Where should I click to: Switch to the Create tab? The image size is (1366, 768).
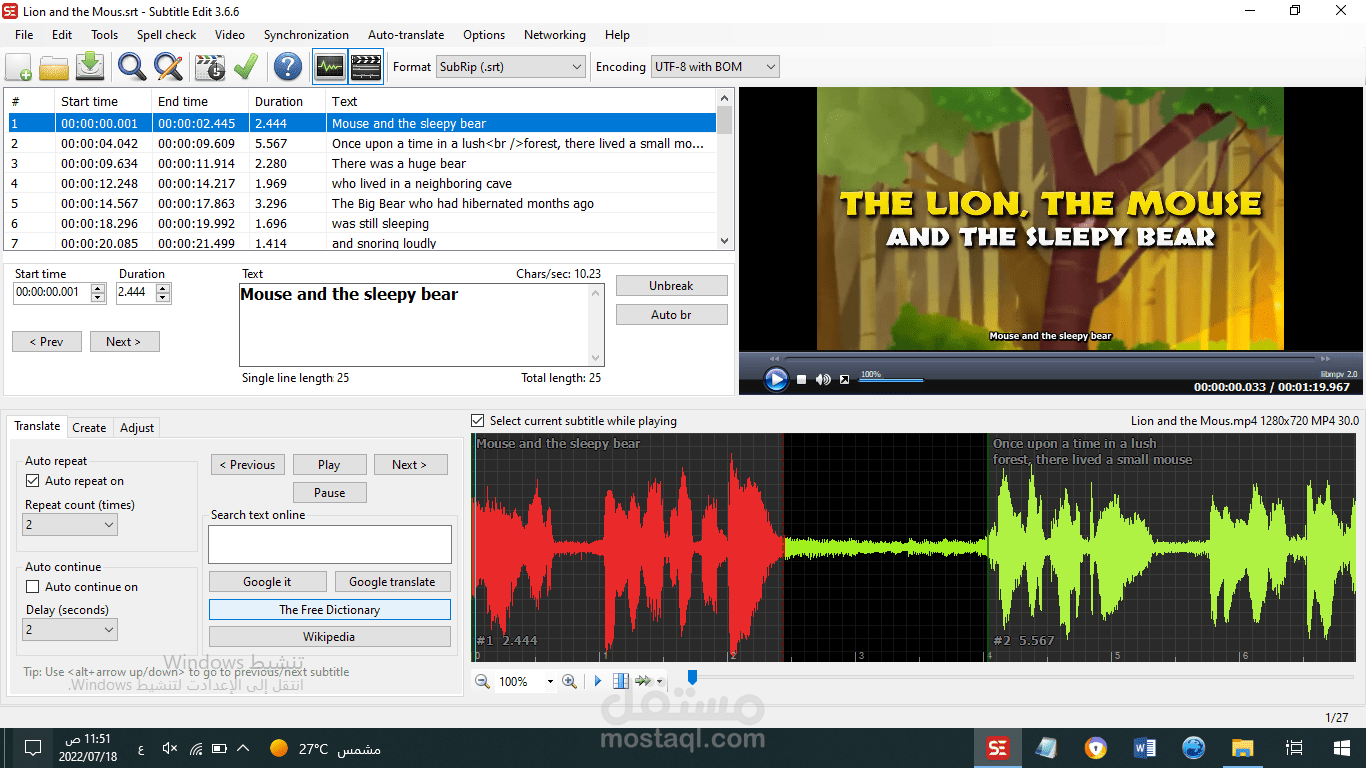(x=89, y=427)
